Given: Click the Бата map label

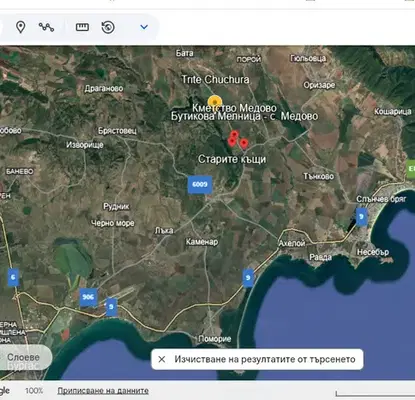Looking at the screenshot, I should click(x=185, y=53).
